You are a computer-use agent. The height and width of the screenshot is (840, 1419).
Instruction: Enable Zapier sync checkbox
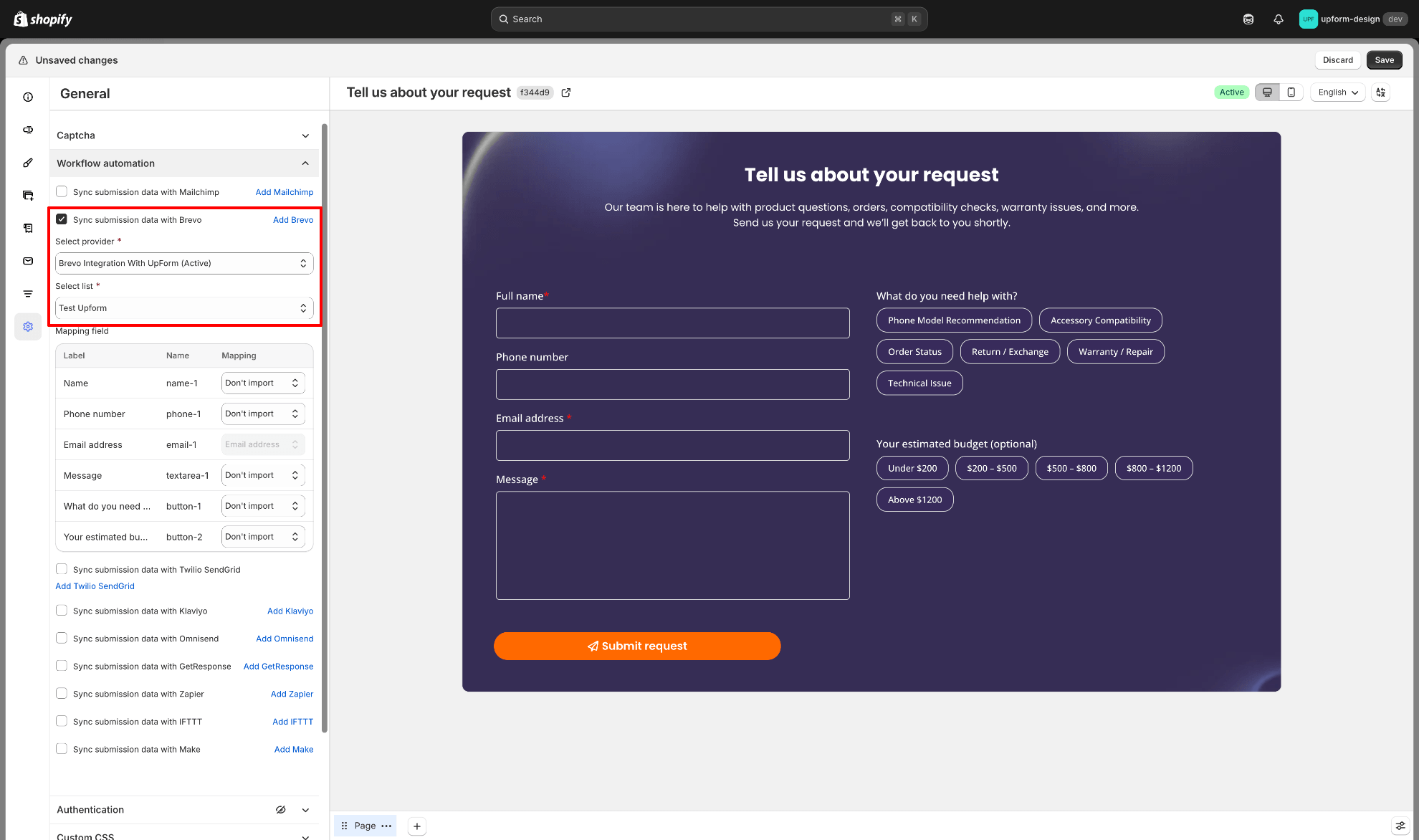tap(62, 693)
